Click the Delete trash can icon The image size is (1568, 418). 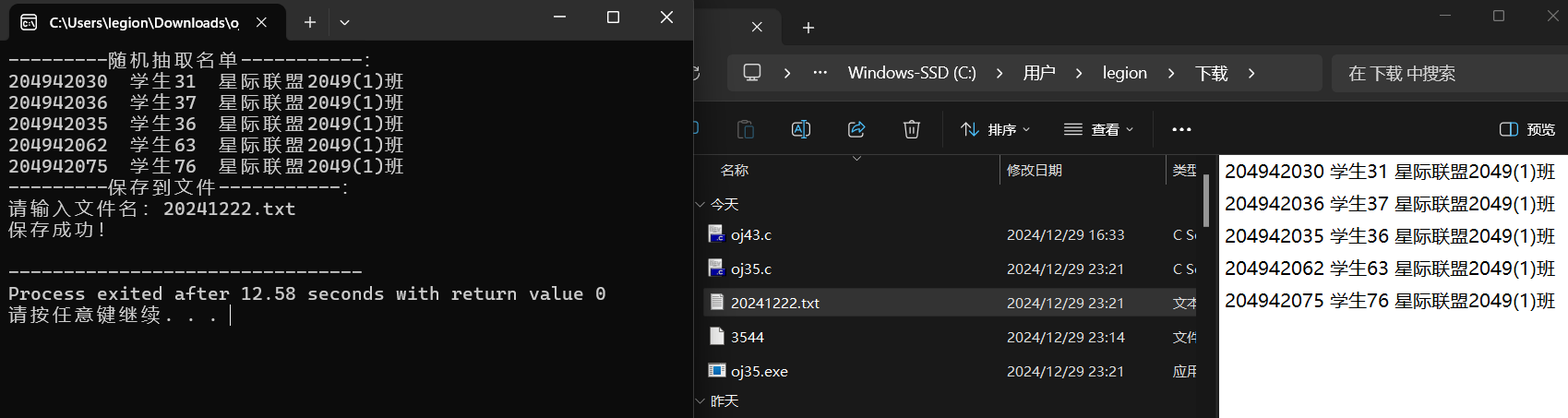click(912, 129)
